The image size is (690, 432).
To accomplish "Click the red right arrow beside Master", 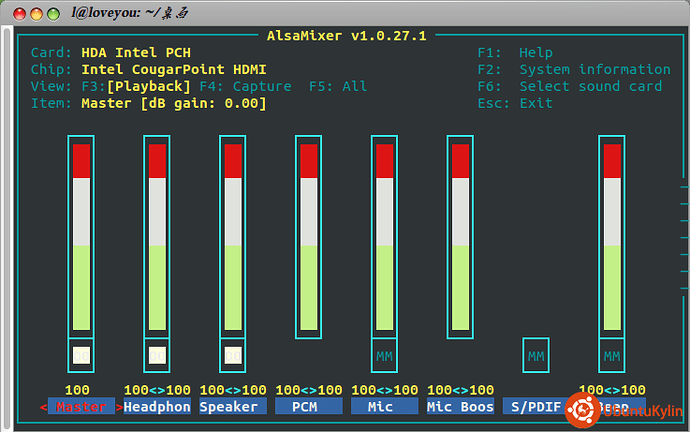I will coord(119,407).
